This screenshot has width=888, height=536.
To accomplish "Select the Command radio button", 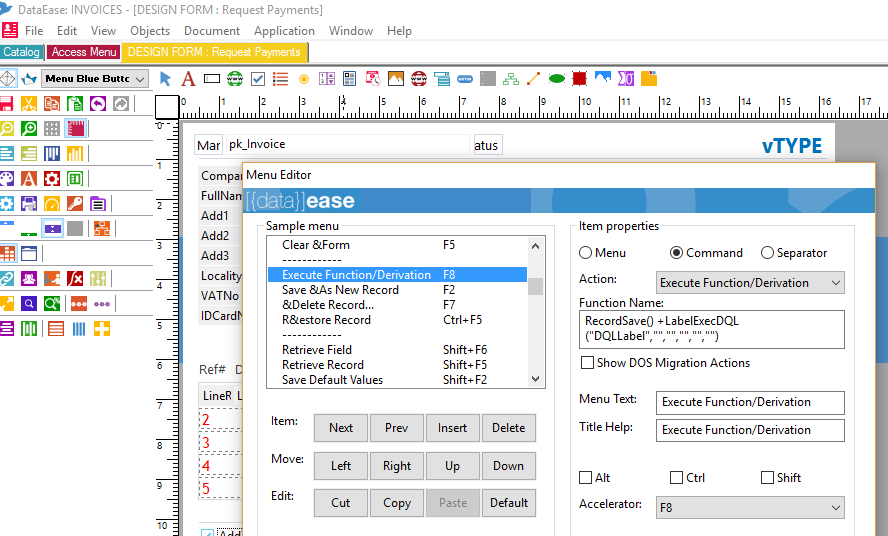I will 676,253.
